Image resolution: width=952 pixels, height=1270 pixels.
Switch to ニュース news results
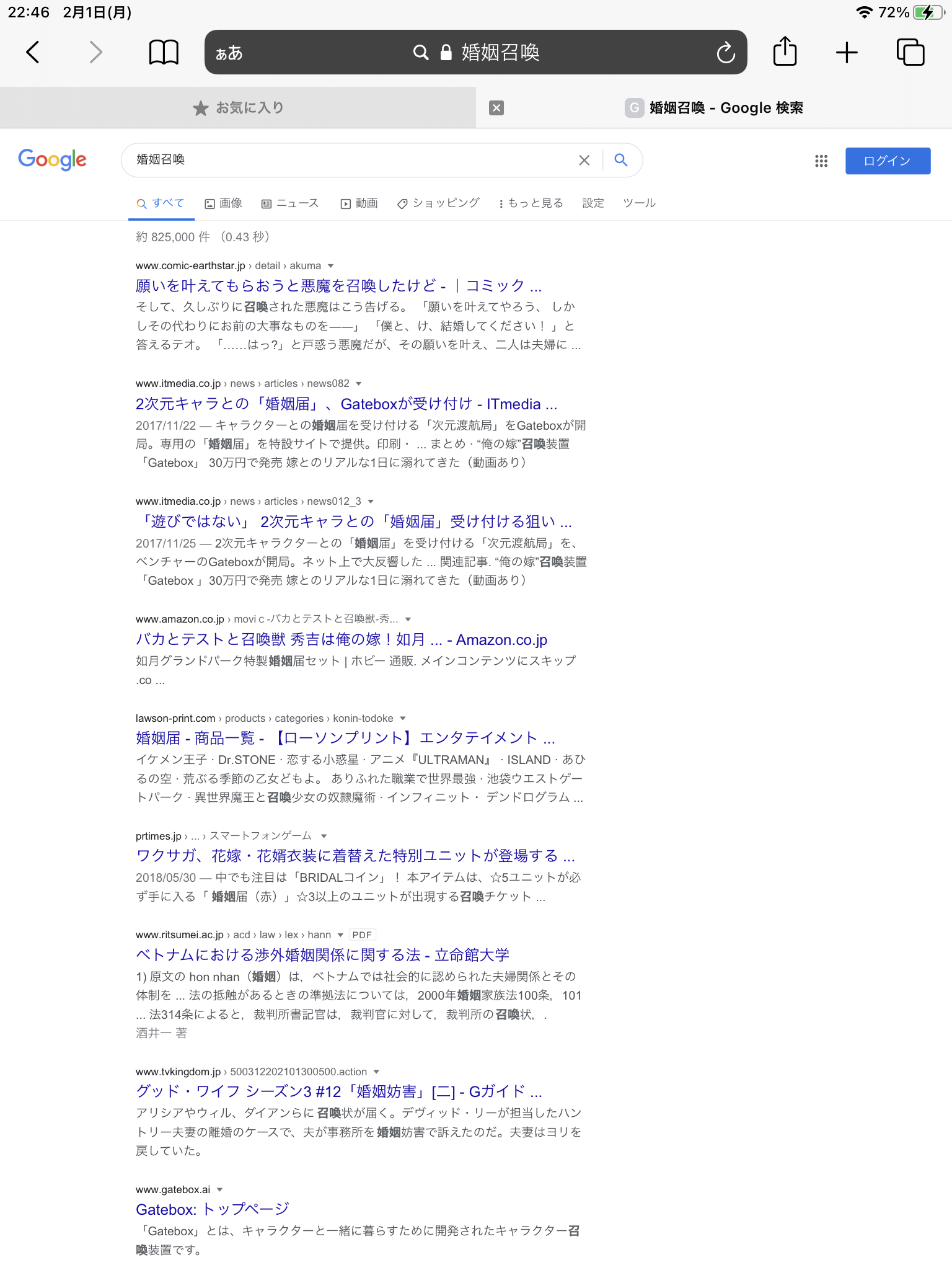[290, 203]
